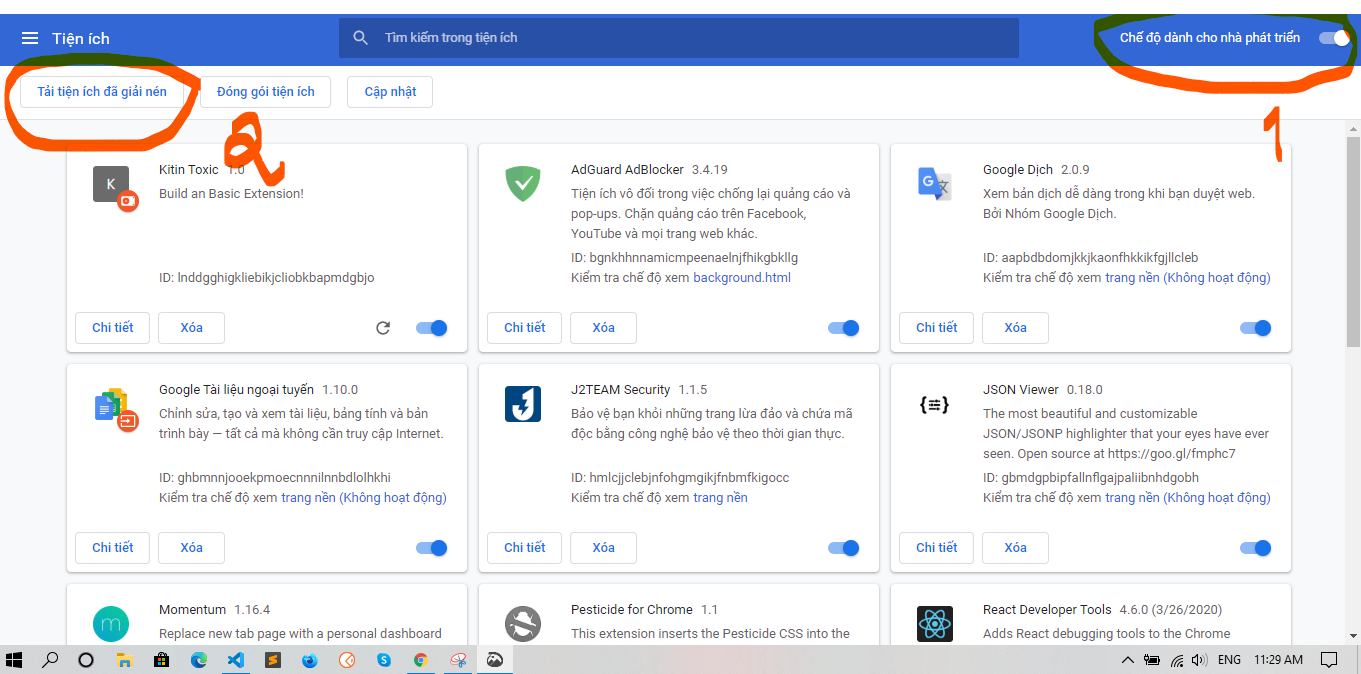1361x674 pixels.
Task: Click the React Developer Tools icon
Action: 935,624
